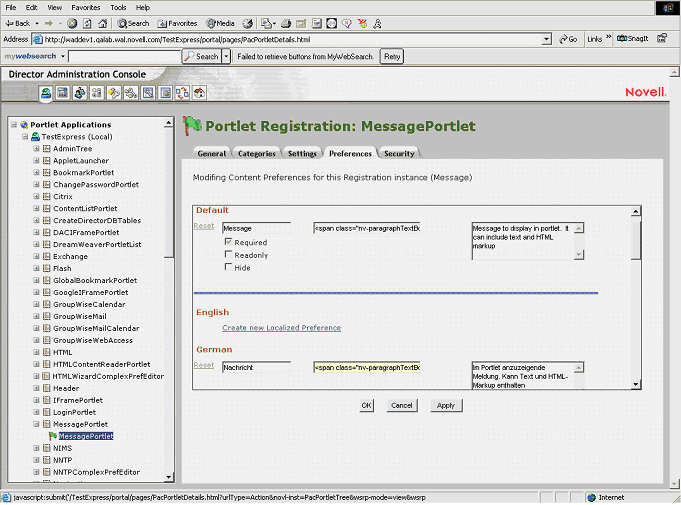Viewport: 681px width, 505px height.
Task: Click the browser Back button
Action: (18, 23)
